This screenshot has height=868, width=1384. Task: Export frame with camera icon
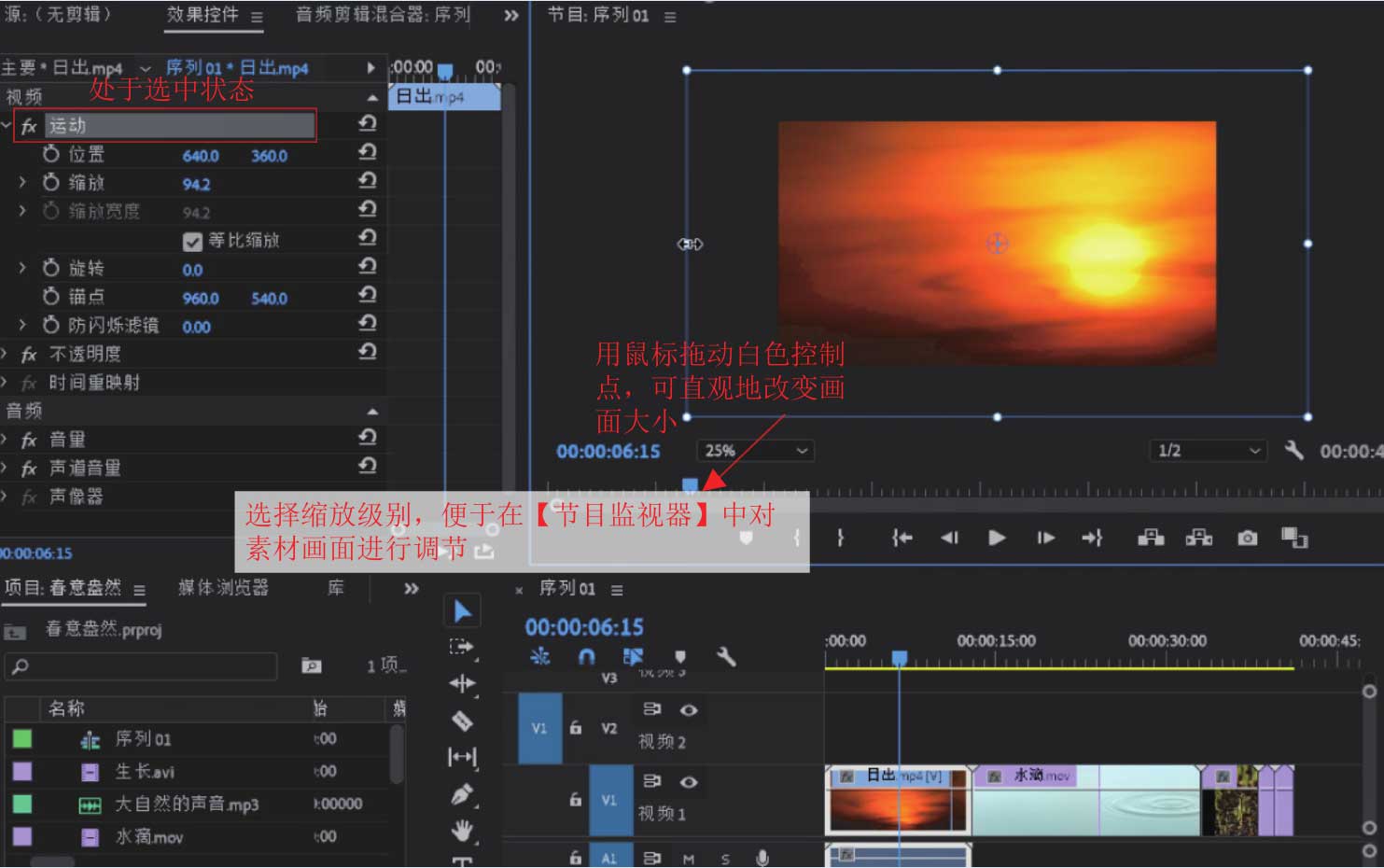1247,538
